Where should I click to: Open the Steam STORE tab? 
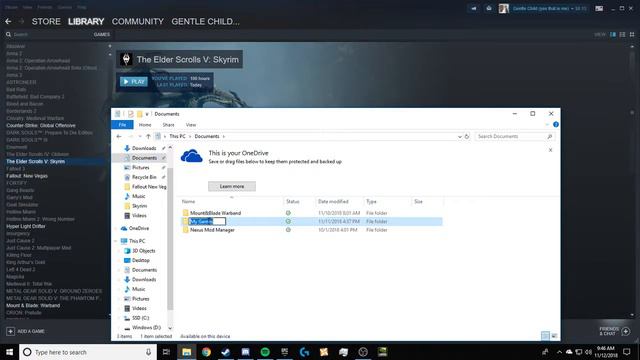click(x=46, y=21)
